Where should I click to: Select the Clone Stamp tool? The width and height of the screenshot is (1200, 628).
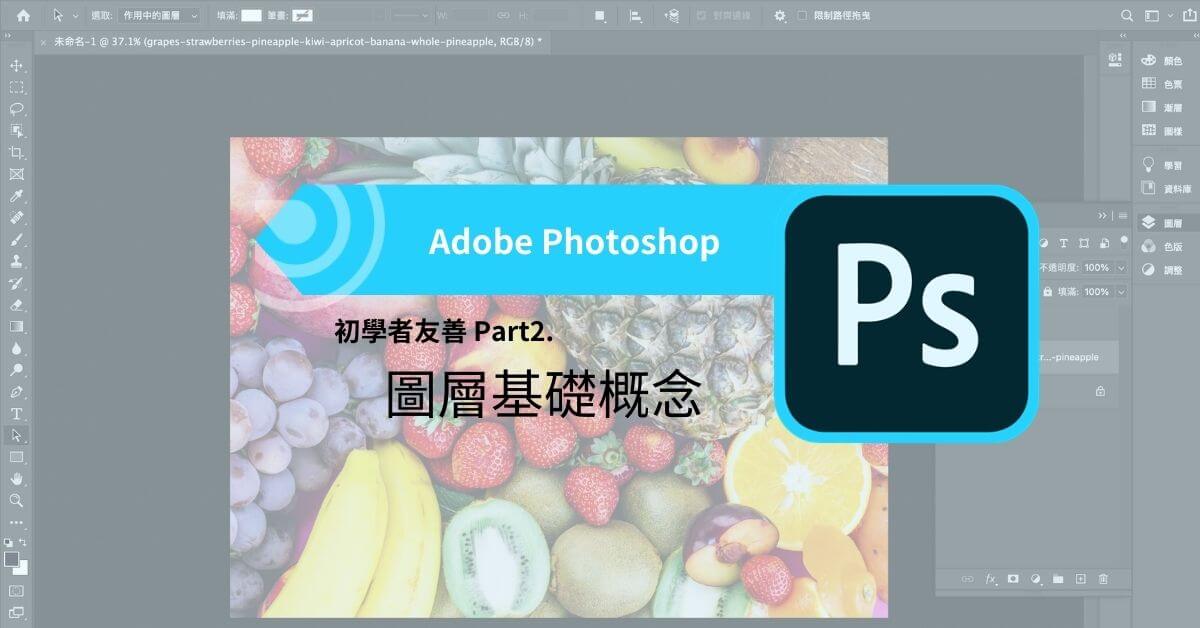(16, 262)
